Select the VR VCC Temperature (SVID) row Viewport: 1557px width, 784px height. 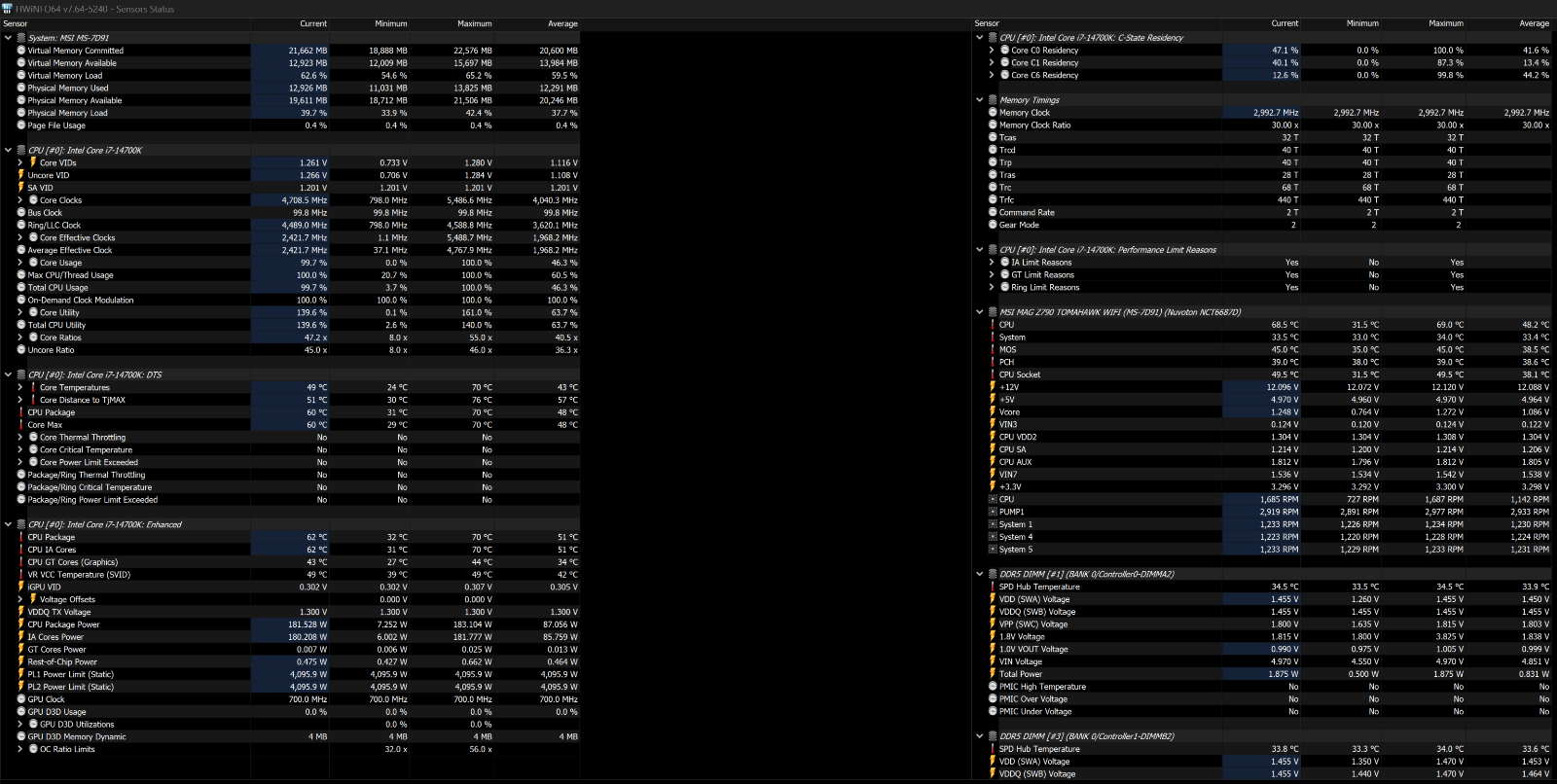290,575
